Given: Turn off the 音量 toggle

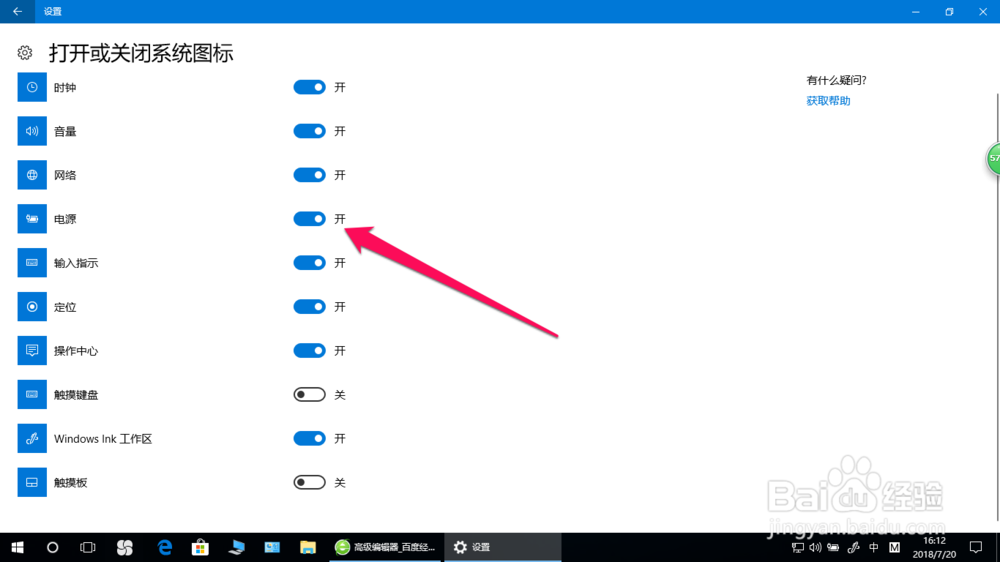Looking at the screenshot, I should 309,131.
